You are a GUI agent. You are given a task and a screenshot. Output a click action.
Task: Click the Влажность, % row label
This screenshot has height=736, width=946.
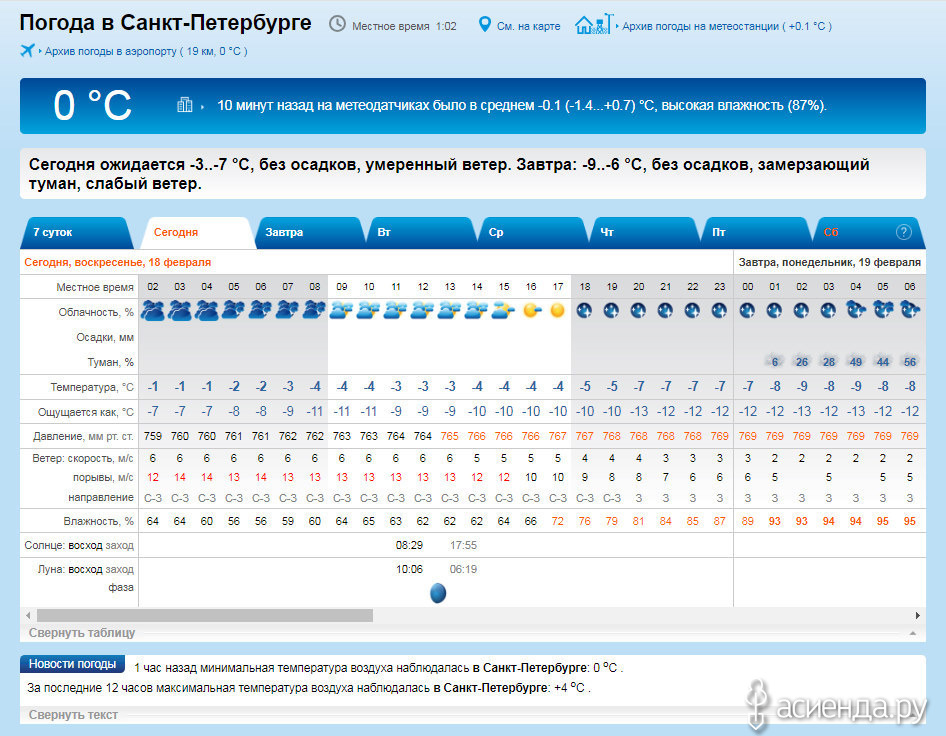[x=98, y=521]
